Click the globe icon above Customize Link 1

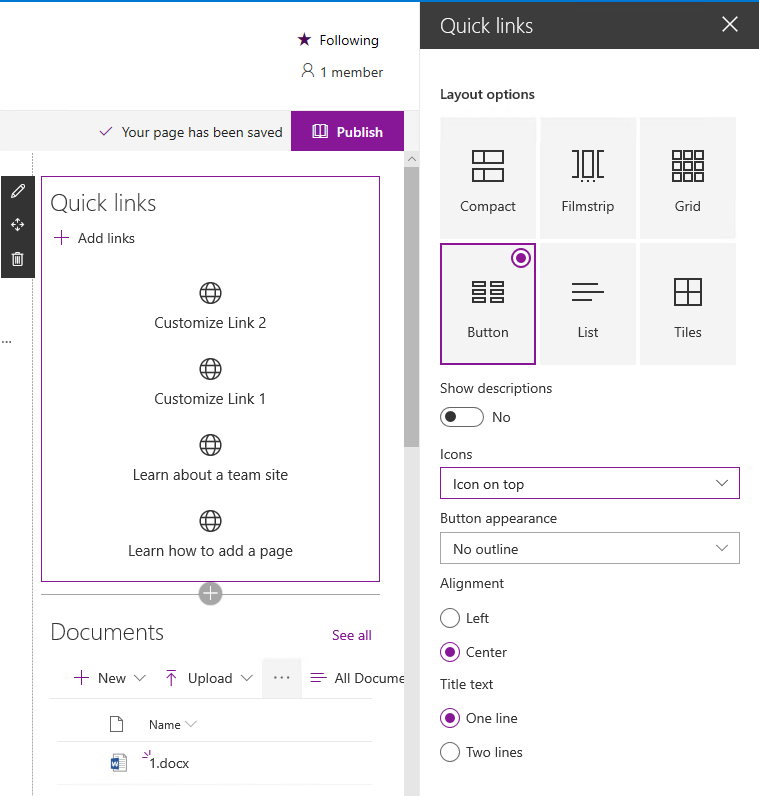coord(210,369)
